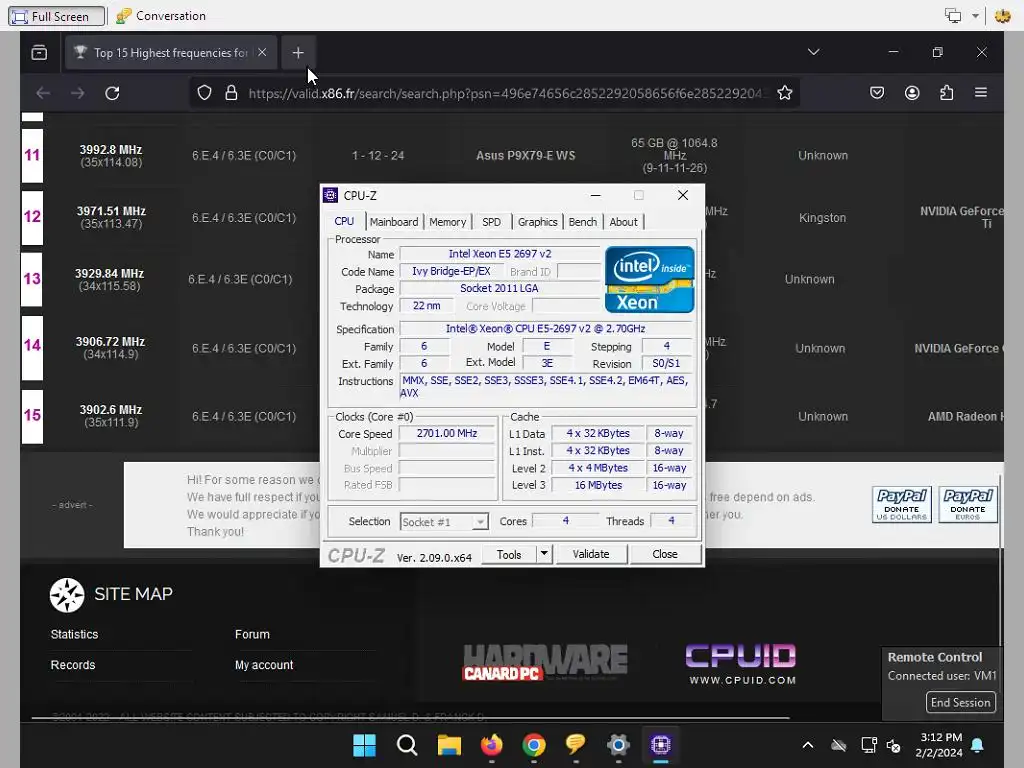This screenshot has height=768, width=1024.
Task: Open the Settings gear in taskbar
Action: [x=618, y=745]
